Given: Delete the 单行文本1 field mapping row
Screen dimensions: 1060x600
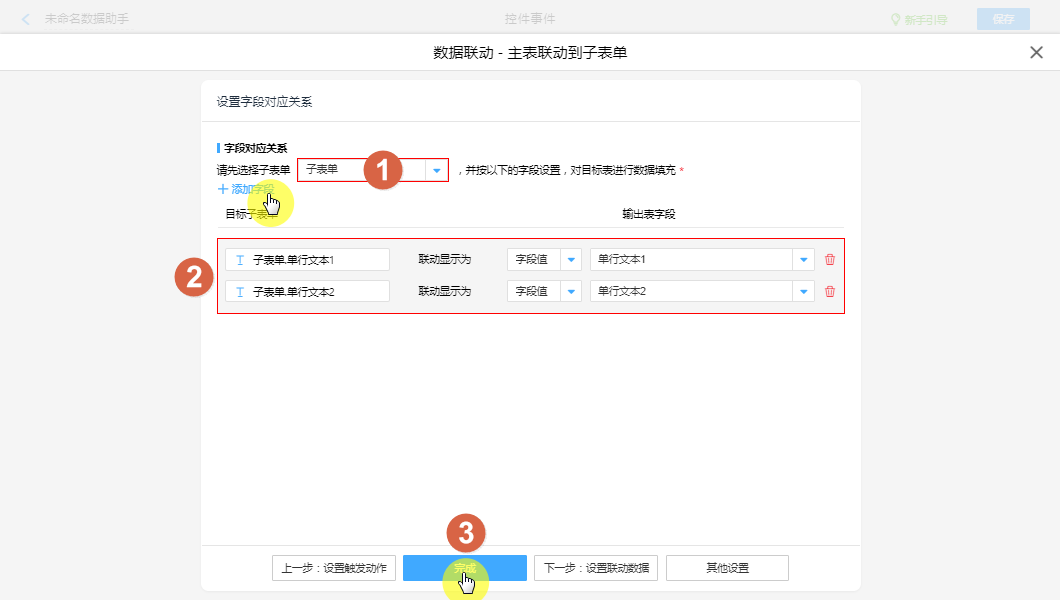Looking at the screenshot, I should [x=829, y=260].
